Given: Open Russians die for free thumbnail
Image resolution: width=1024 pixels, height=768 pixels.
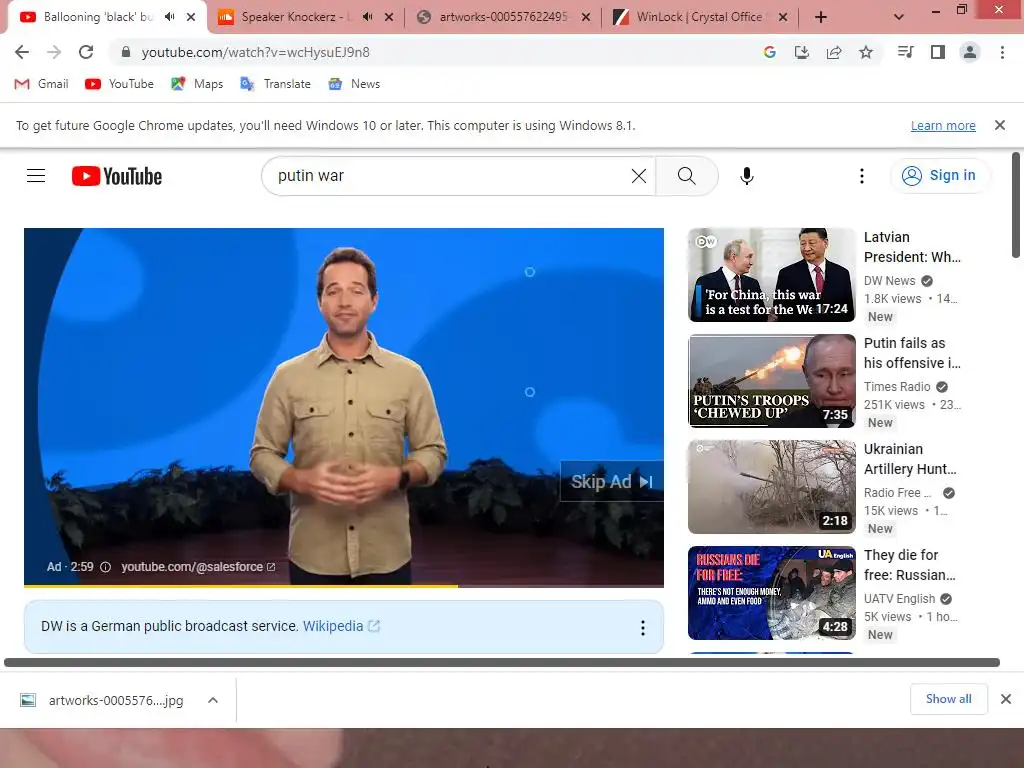Looking at the screenshot, I should tap(772, 593).
